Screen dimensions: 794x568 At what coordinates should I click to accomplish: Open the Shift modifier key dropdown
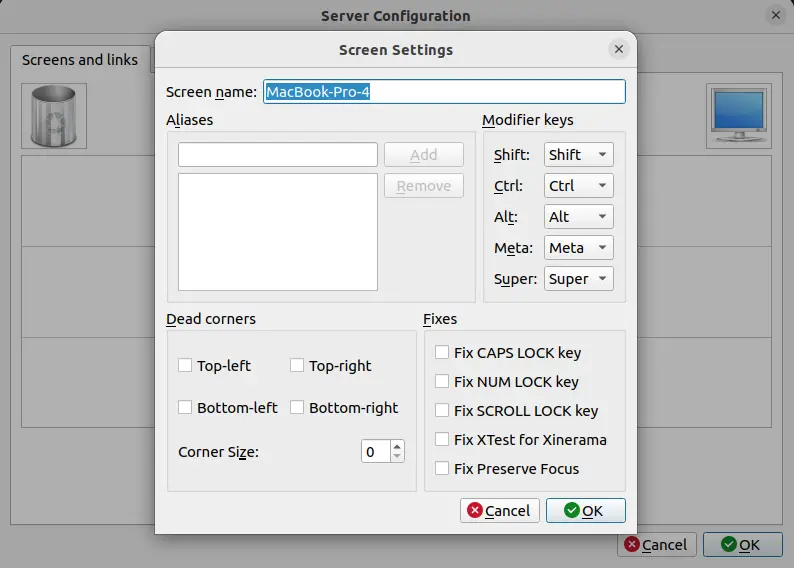point(578,154)
